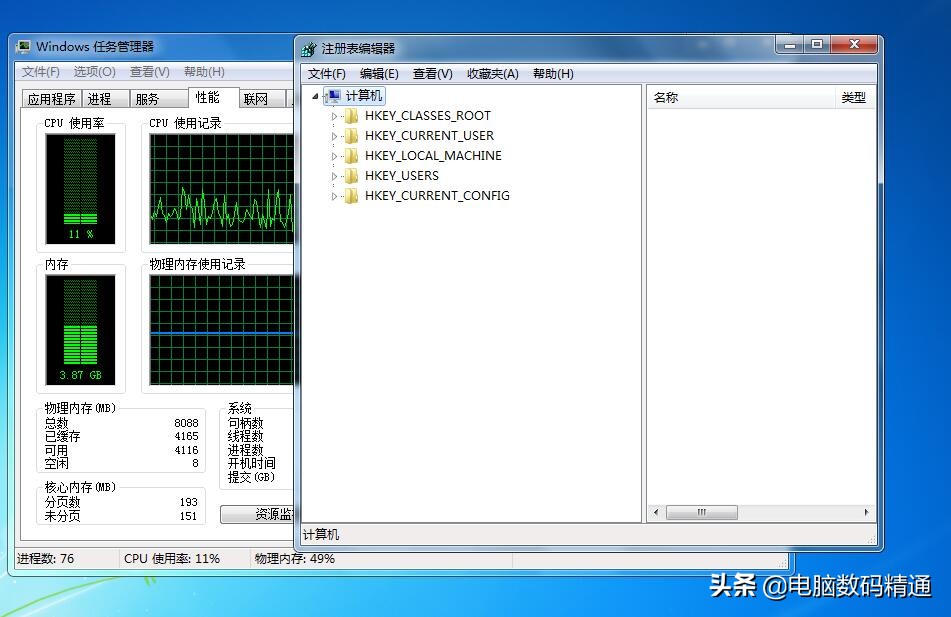The width and height of the screenshot is (951, 617).
Task: Open Task Manager's 选项(O) menu
Action: (95, 72)
